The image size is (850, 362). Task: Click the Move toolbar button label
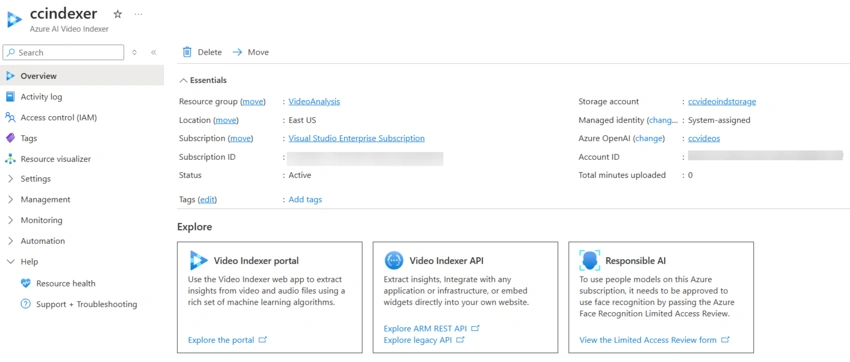258,52
